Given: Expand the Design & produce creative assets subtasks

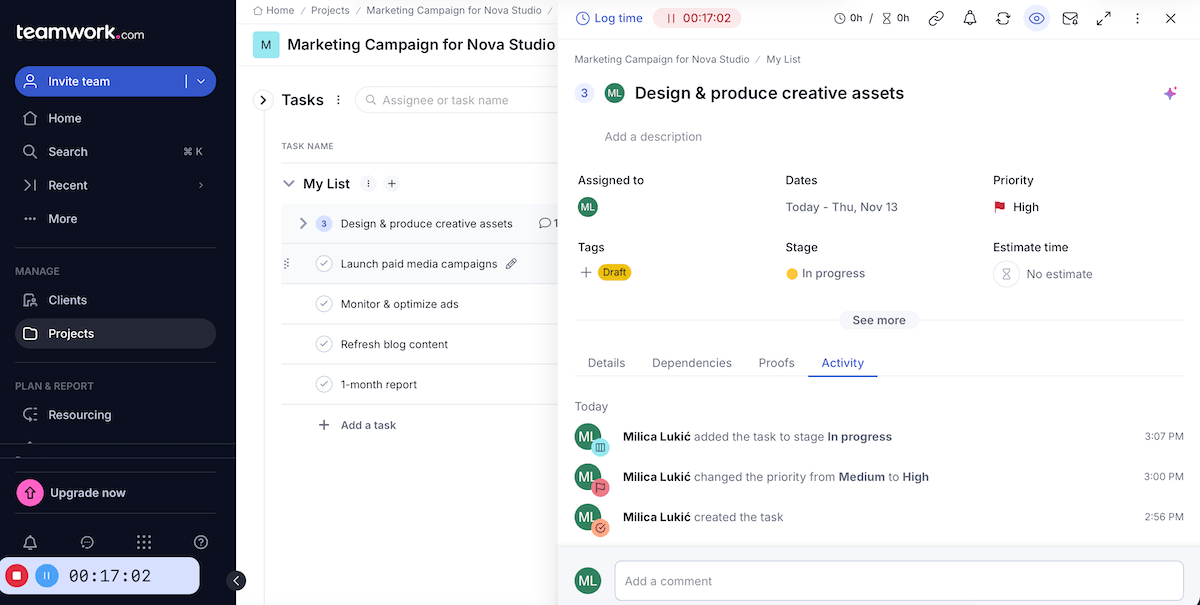Looking at the screenshot, I should (x=303, y=224).
